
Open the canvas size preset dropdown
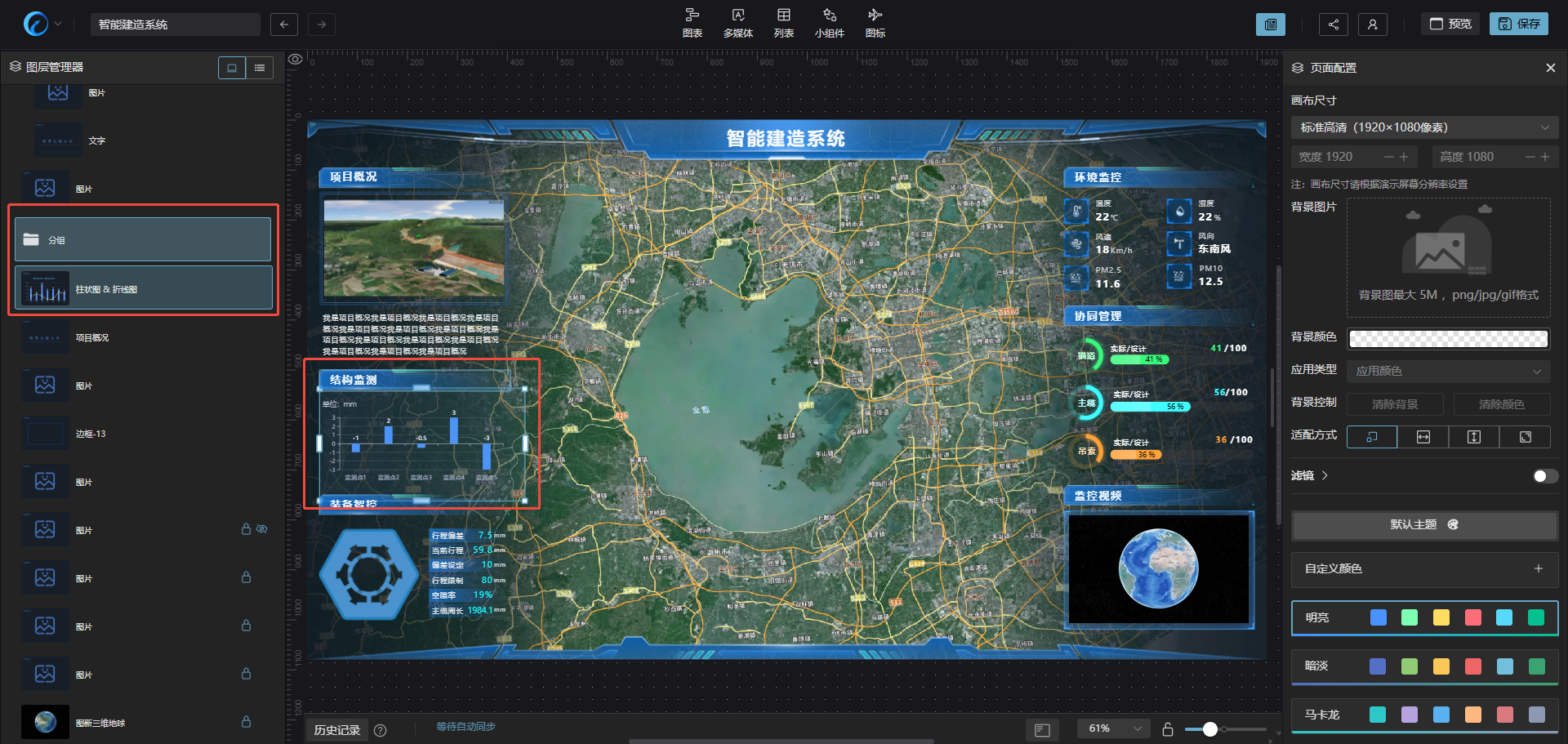(x=1424, y=127)
